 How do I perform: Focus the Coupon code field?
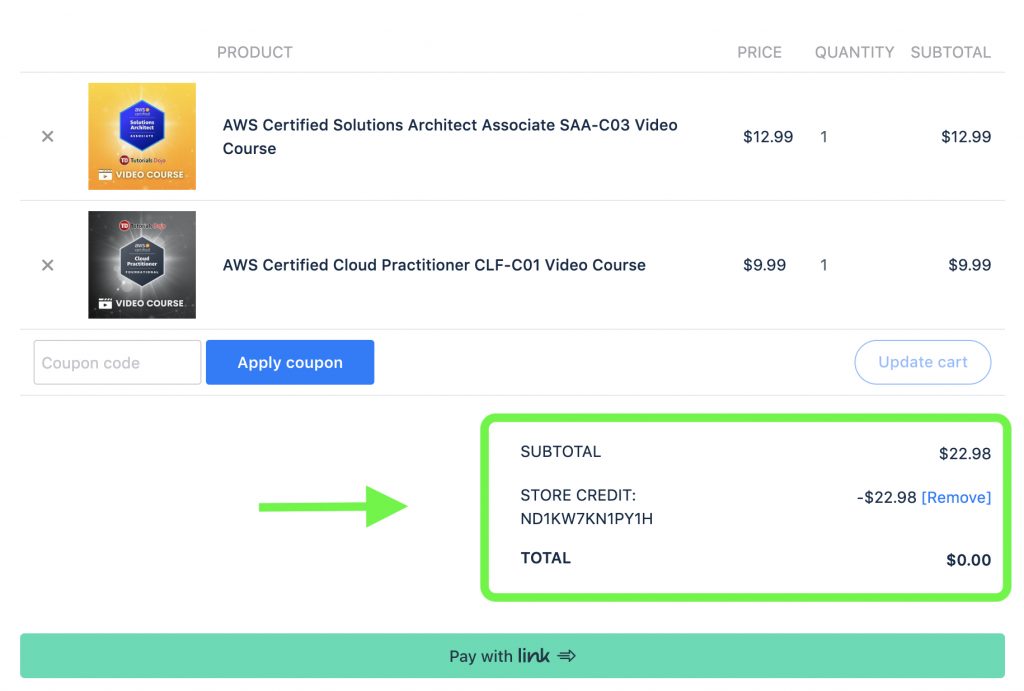(x=117, y=363)
